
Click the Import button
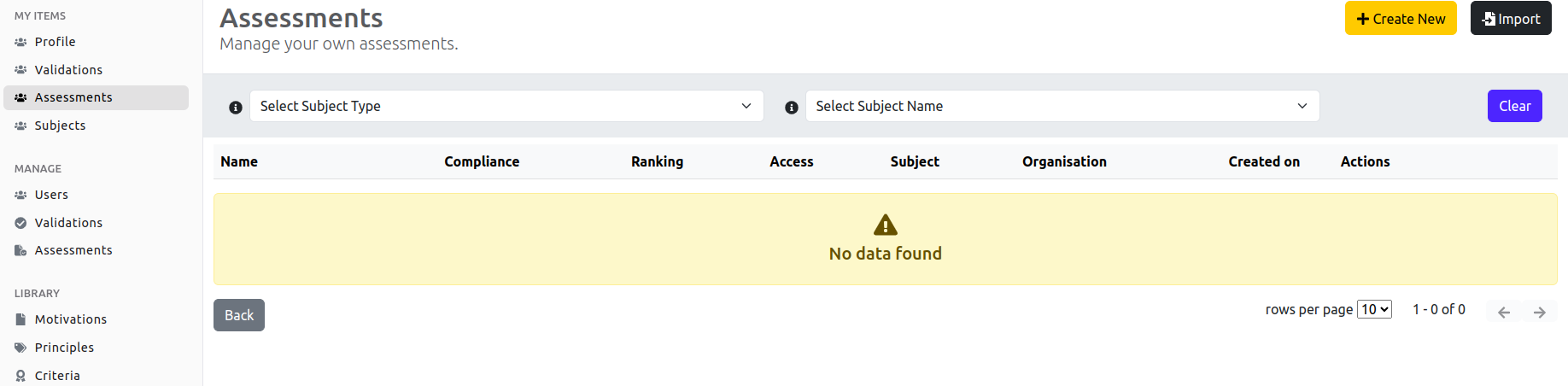1511,19
